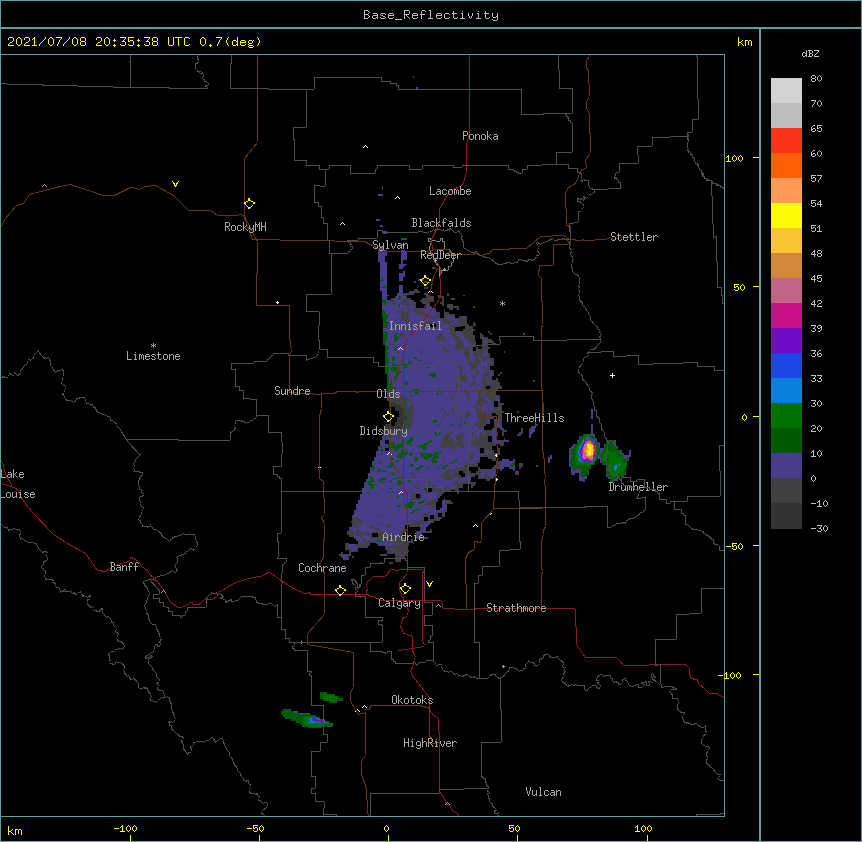Click the yellow diamond marker below Cochrane
Screen dimensions: 862x842
click(x=340, y=590)
